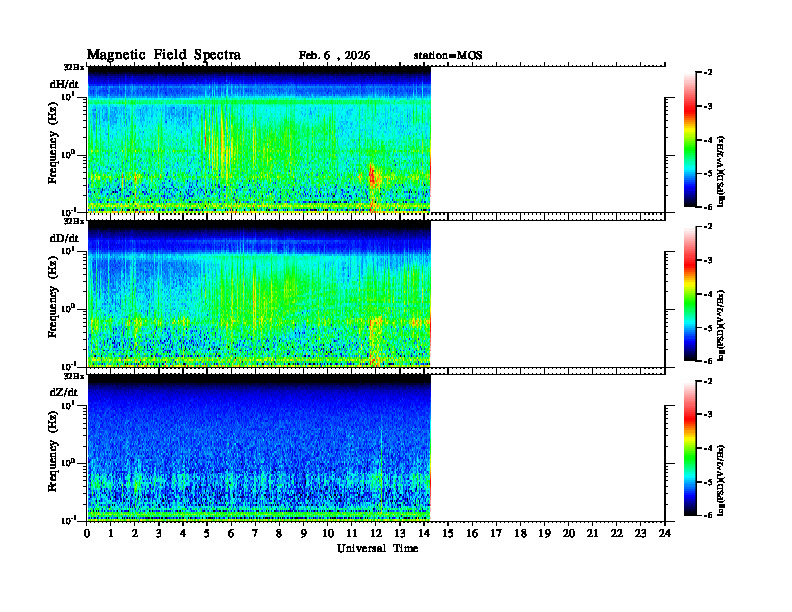Click hour 0 on the Universal Time axis
This screenshot has width=792, height=612.
87,534
